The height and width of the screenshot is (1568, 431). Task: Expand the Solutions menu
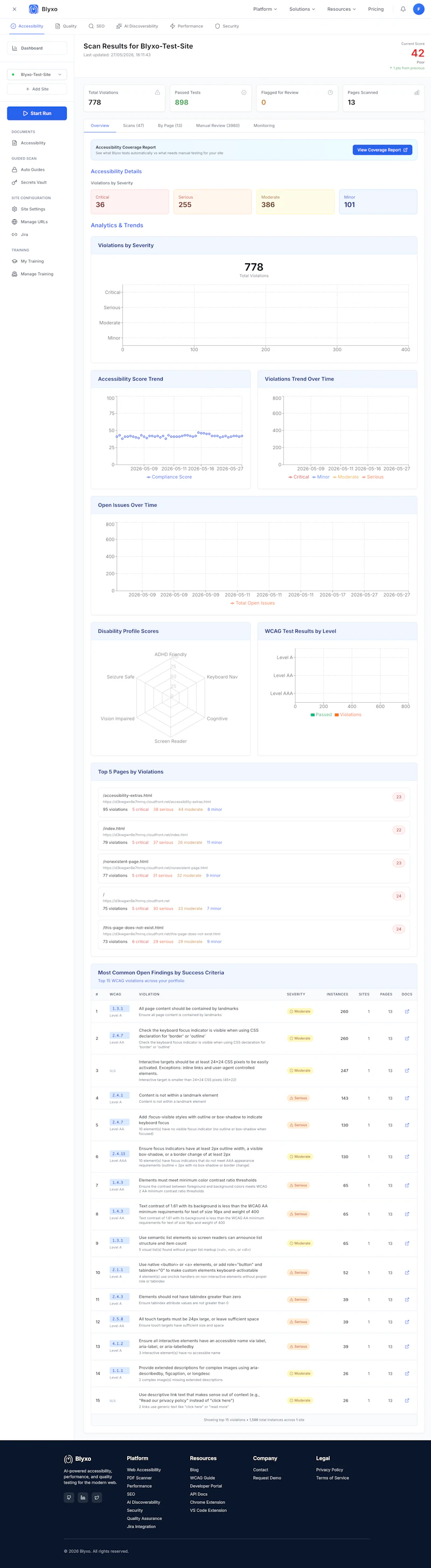point(302,9)
